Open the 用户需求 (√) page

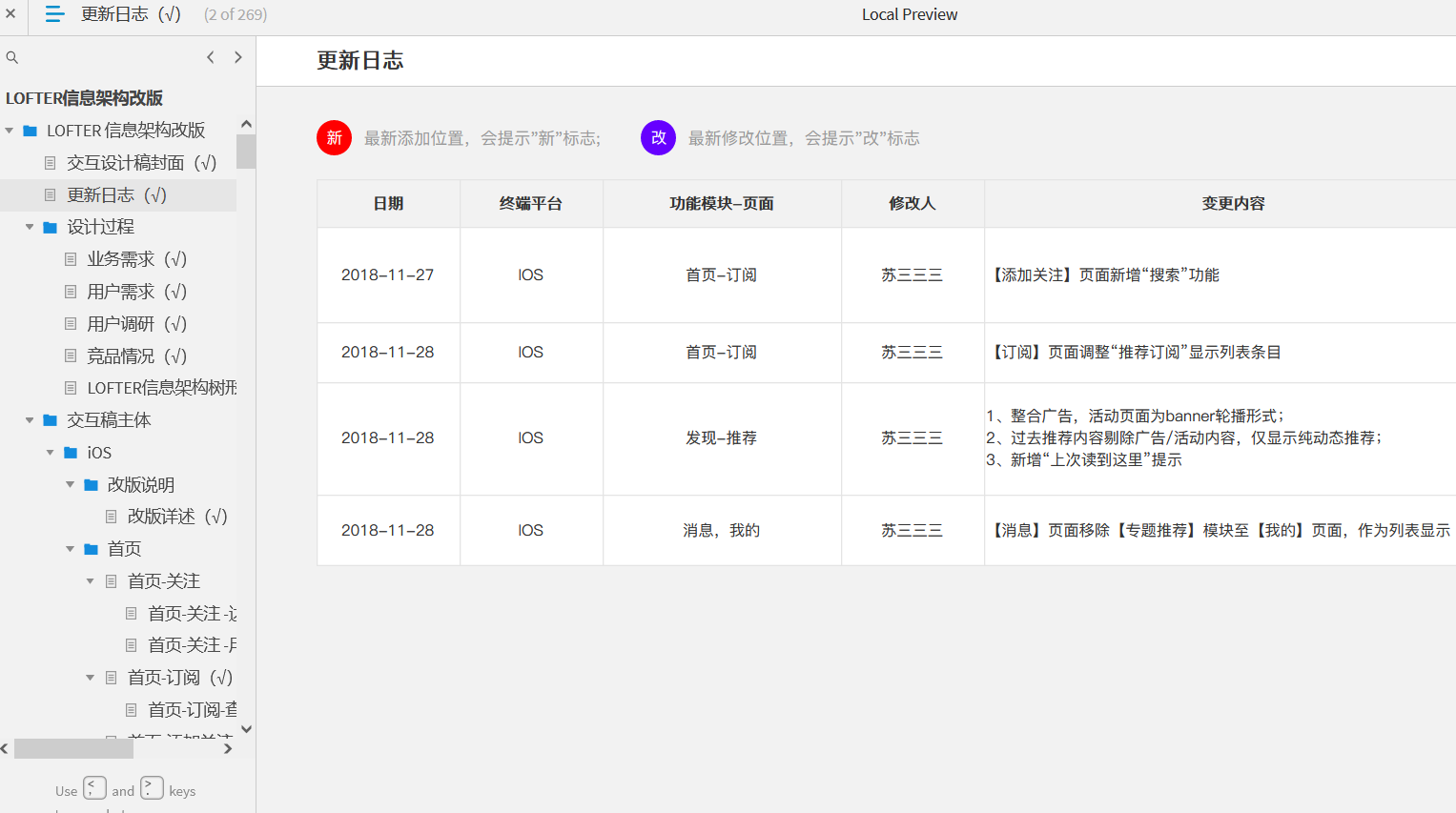tap(137, 292)
